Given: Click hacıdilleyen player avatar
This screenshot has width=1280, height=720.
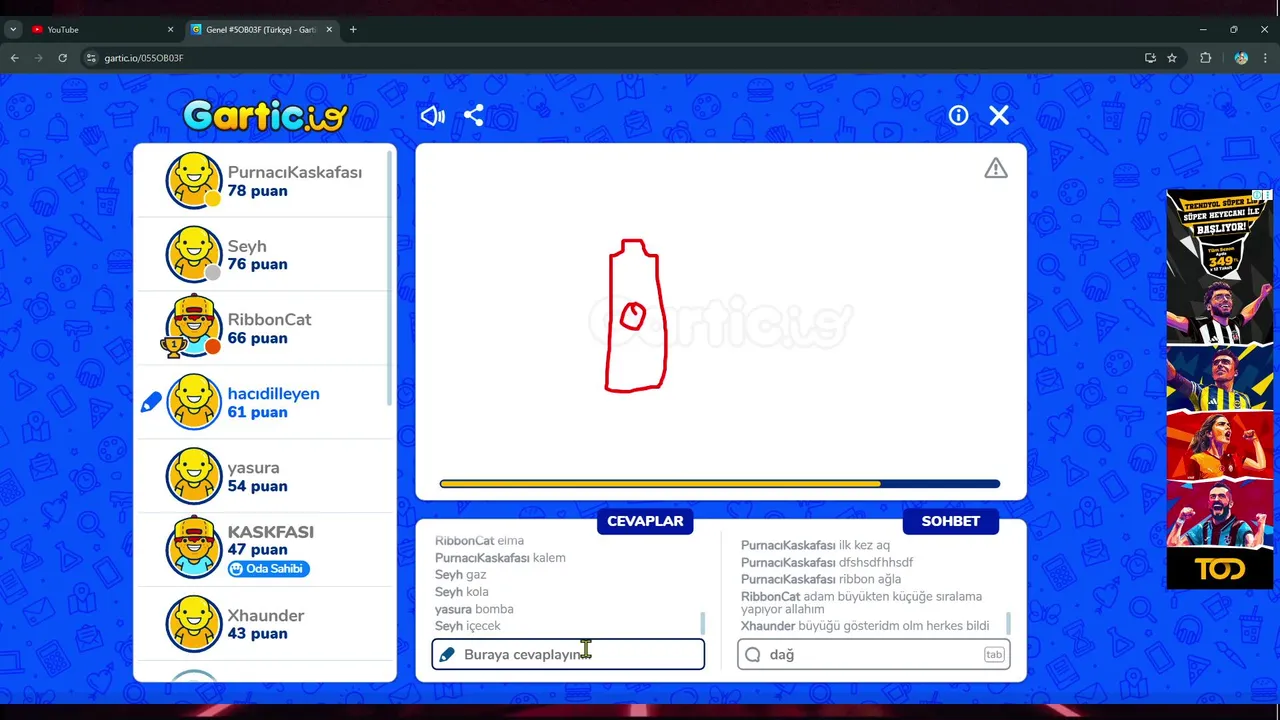Looking at the screenshot, I should click(x=193, y=402).
